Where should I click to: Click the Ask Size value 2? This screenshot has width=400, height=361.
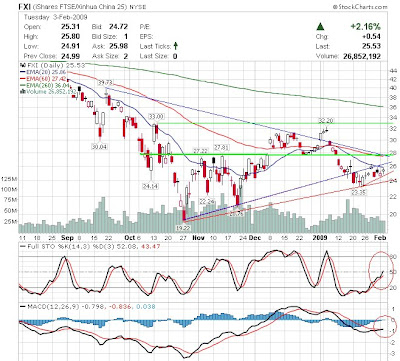(x=126, y=56)
